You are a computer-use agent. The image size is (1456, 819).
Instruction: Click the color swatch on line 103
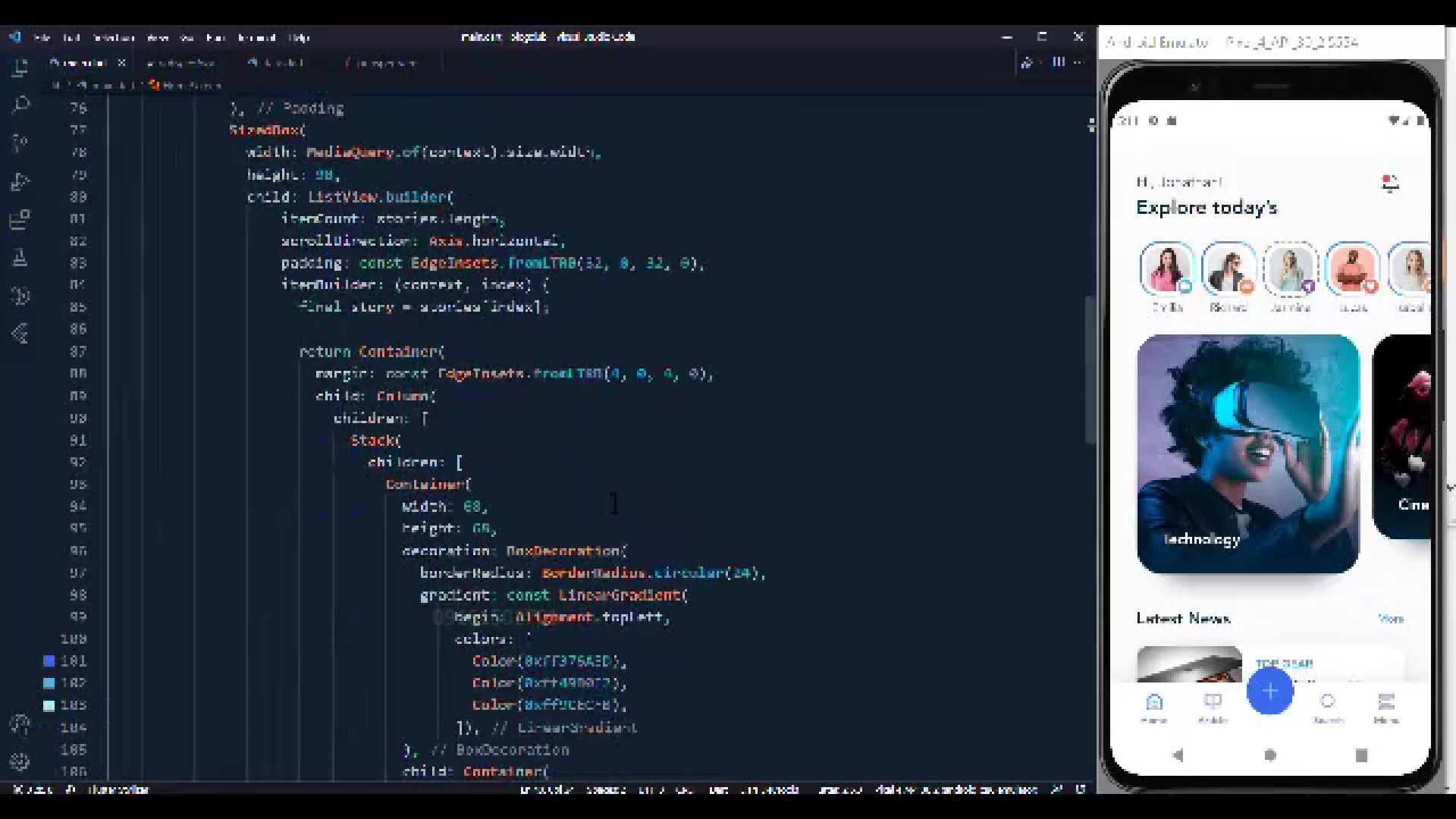[x=49, y=705]
